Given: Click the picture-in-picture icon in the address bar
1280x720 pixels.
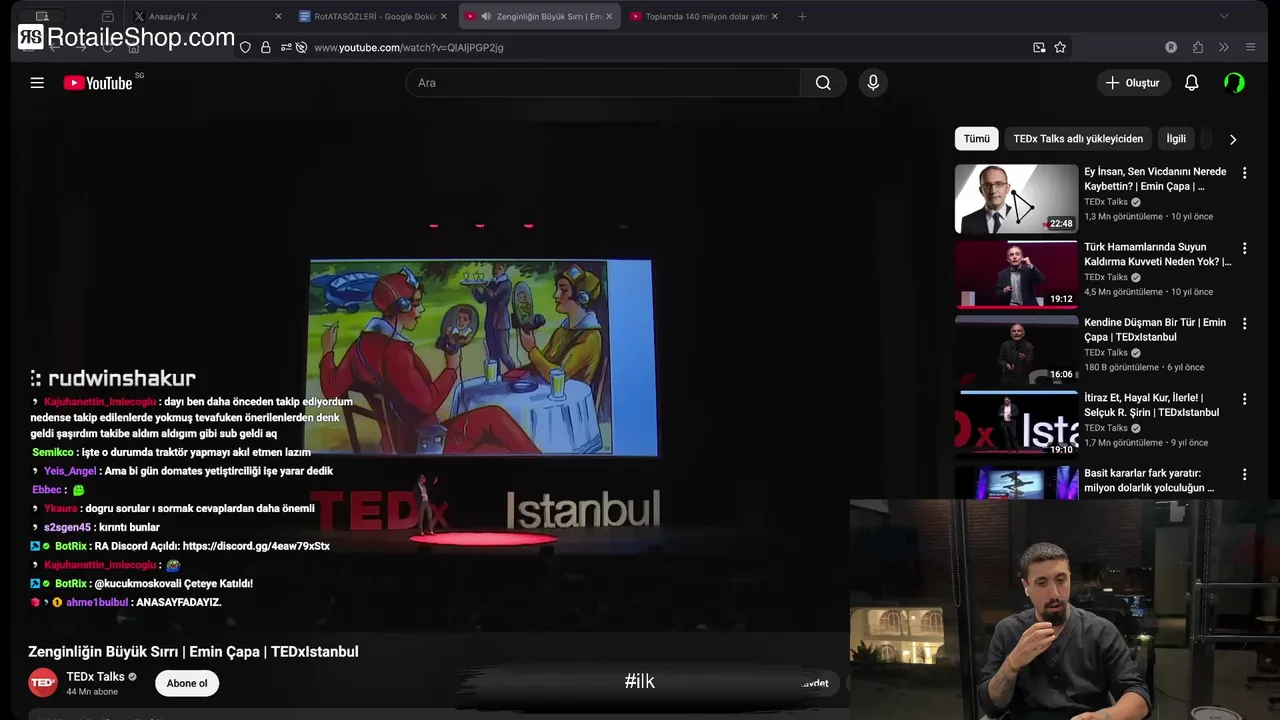Looking at the screenshot, I should click(x=1039, y=47).
